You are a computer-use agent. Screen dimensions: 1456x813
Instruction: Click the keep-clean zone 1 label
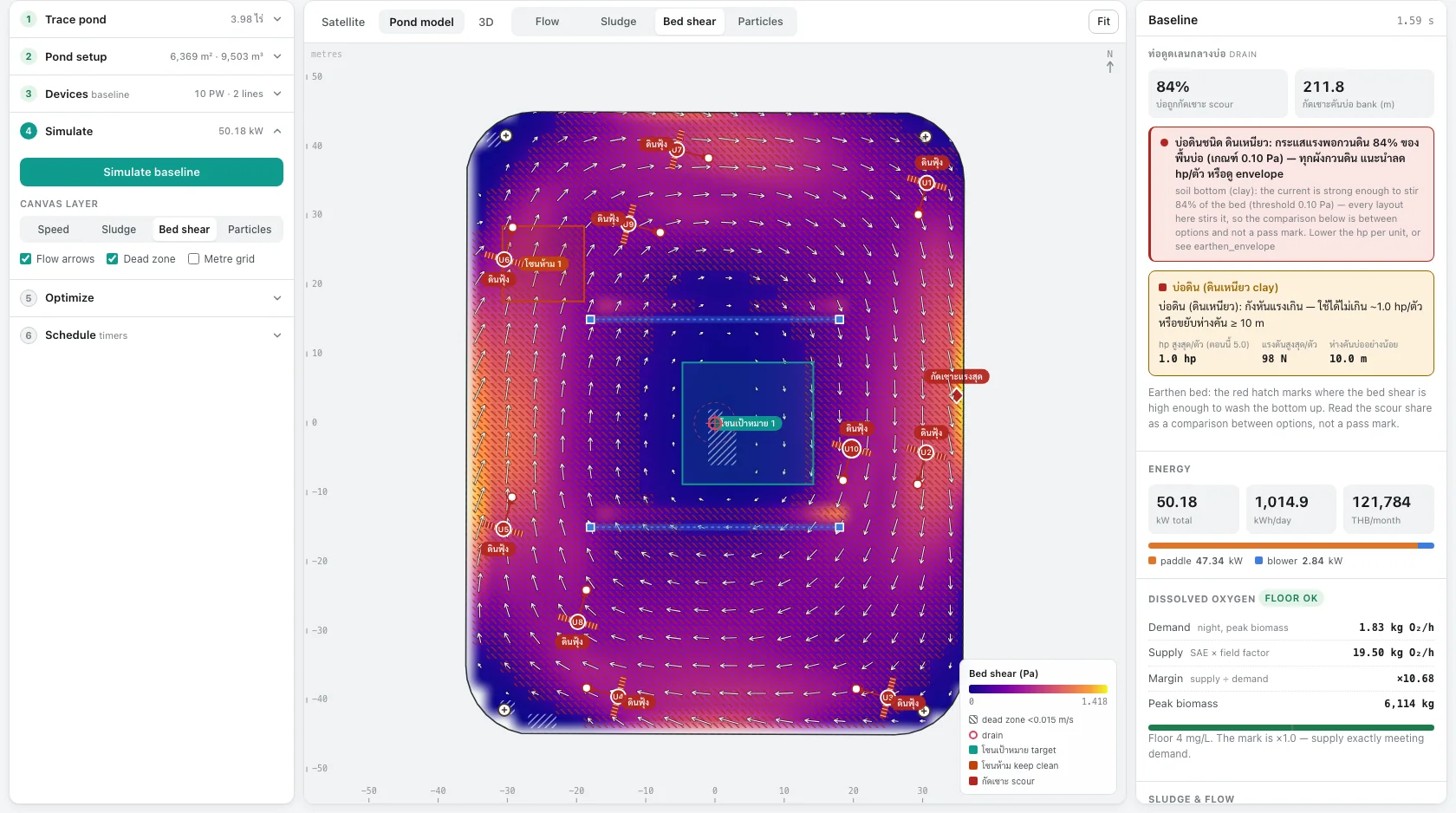pos(543,263)
